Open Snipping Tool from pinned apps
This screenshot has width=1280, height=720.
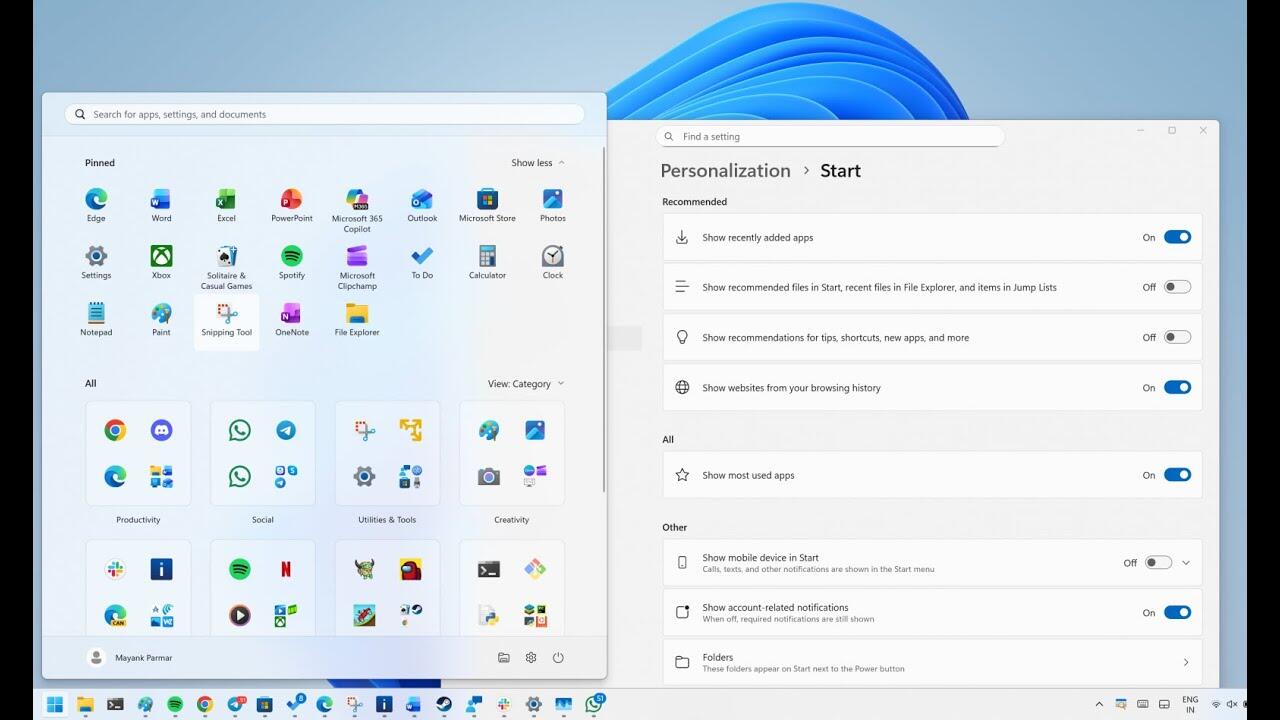(226, 319)
